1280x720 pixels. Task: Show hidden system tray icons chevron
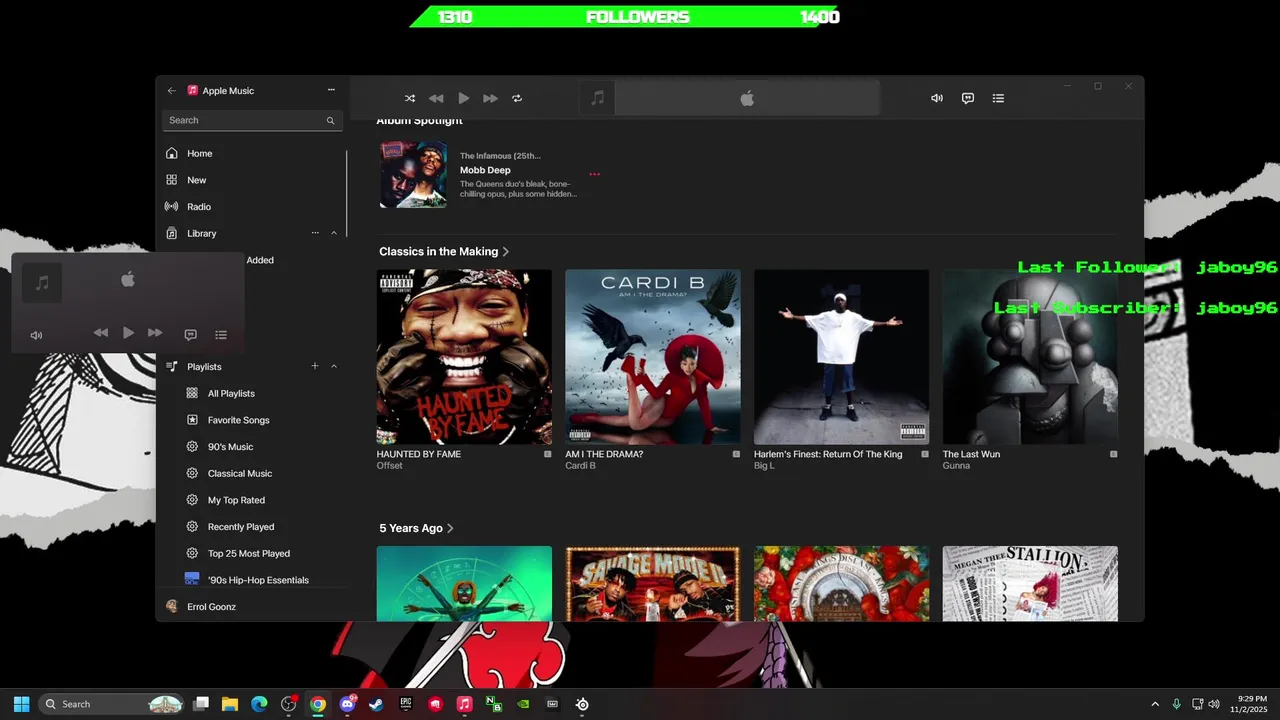click(1155, 704)
